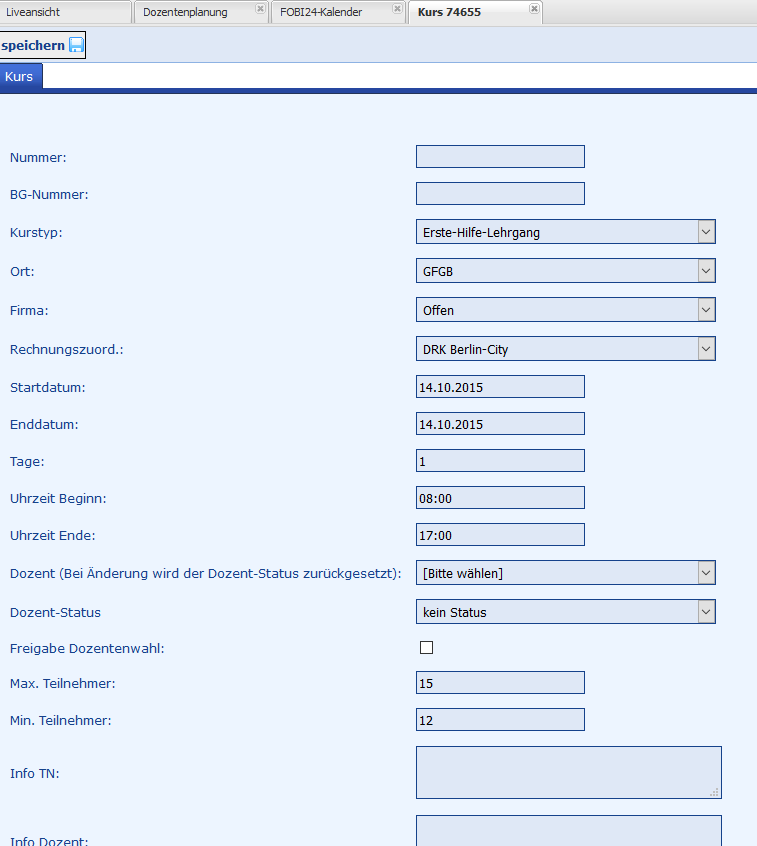Expand the Ort dropdown showing GFGB
Screen dimensions: 757x846
pos(565,271)
